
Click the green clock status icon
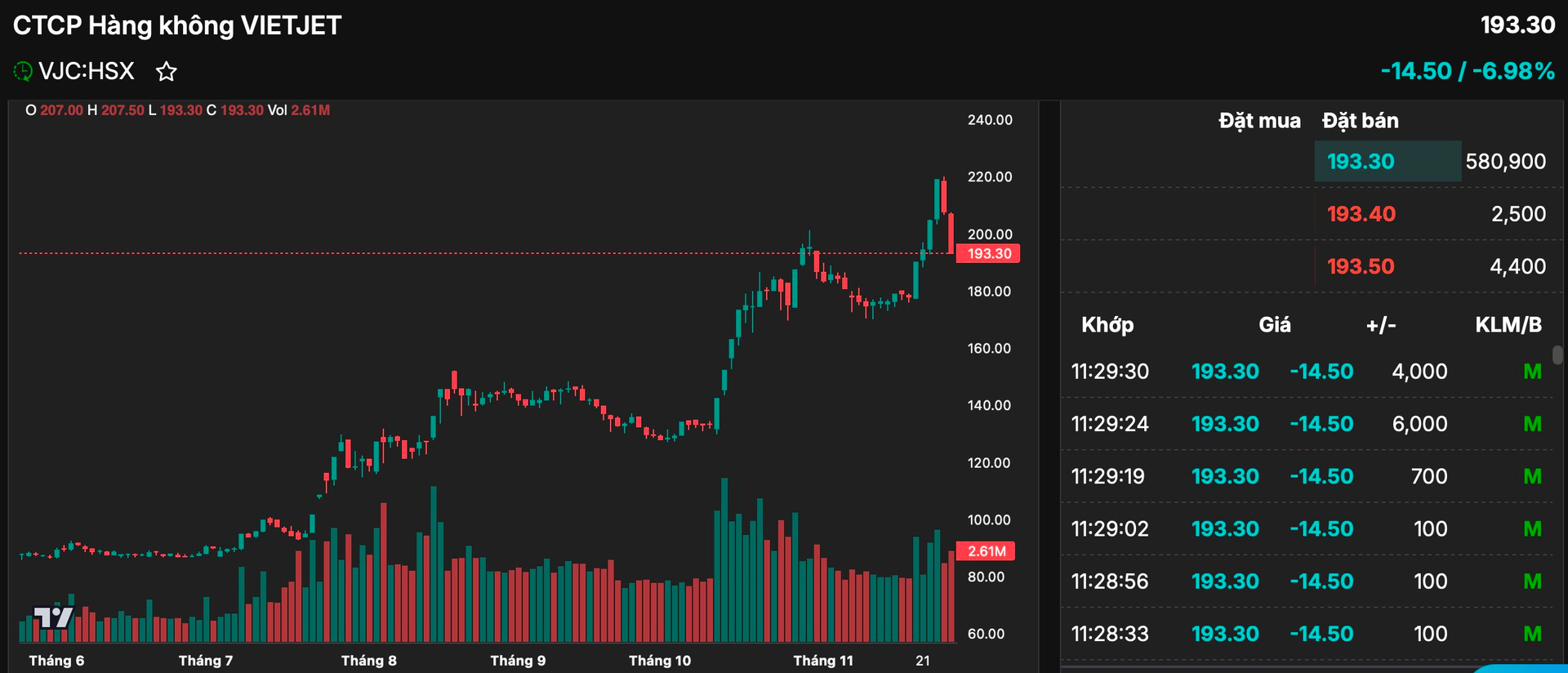[23, 72]
